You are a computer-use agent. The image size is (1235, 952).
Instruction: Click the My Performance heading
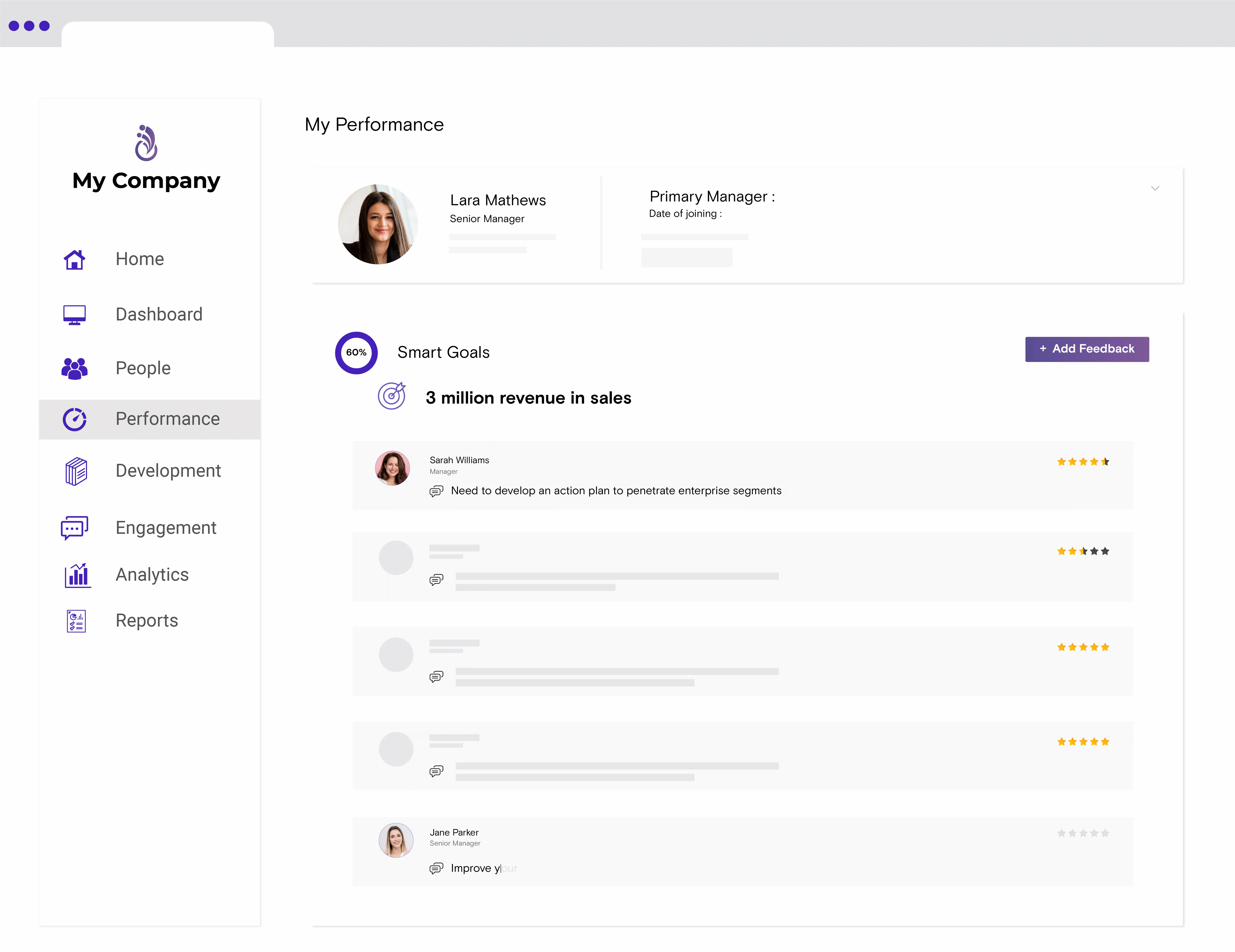click(374, 125)
